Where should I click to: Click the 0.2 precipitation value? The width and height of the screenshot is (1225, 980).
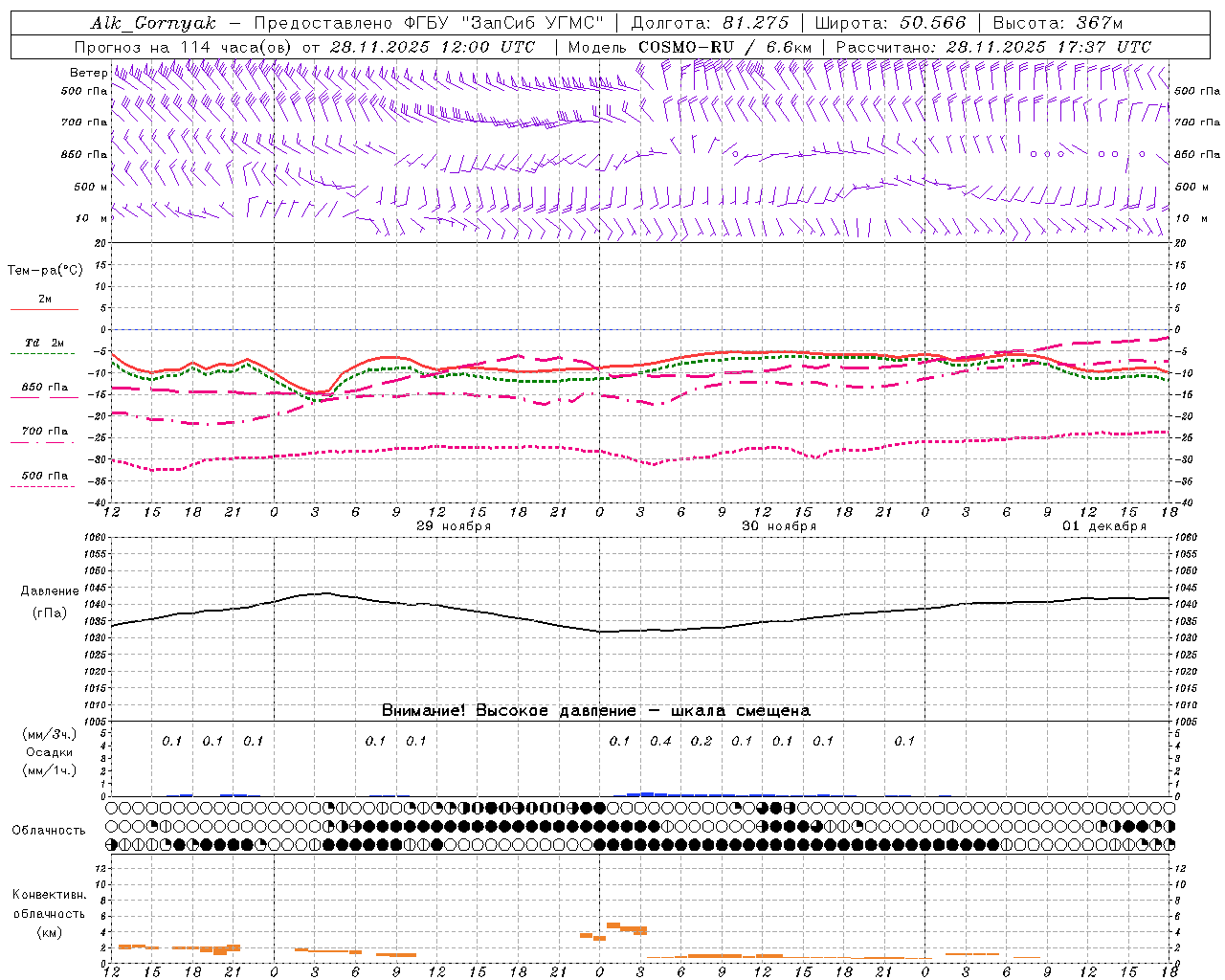(x=702, y=741)
